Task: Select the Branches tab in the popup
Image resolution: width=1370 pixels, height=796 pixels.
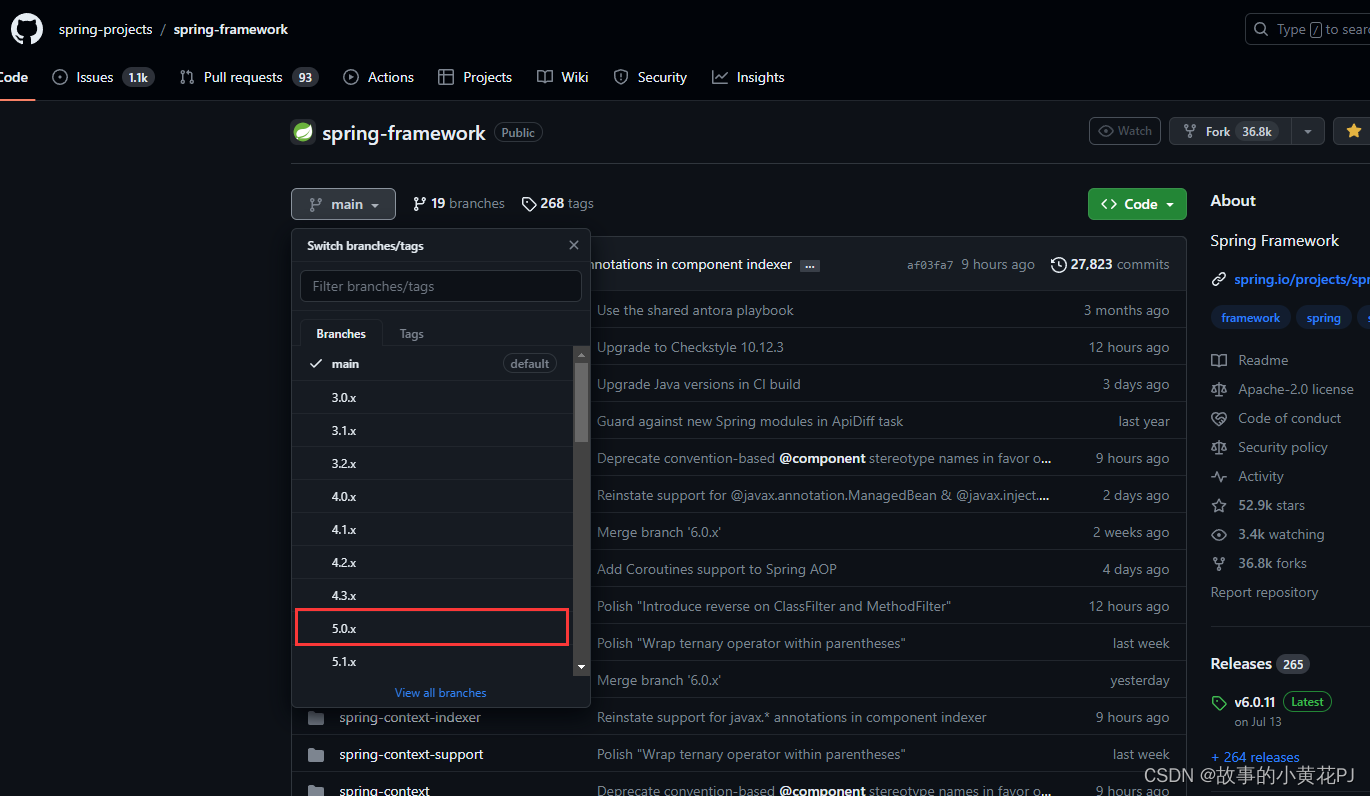Action: (341, 334)
